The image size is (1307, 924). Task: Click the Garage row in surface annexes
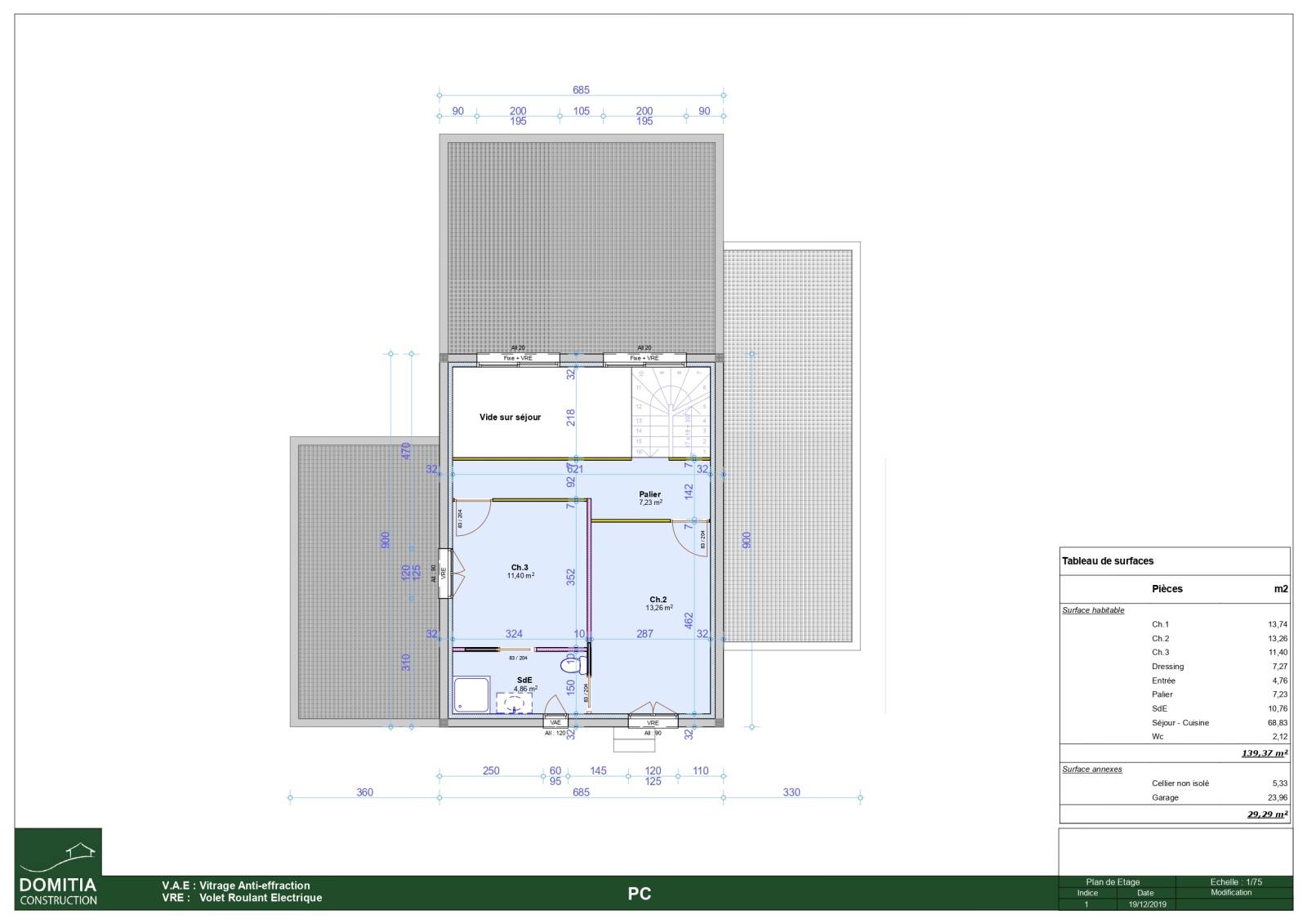pyautogui.click(x=1165, y=797)
